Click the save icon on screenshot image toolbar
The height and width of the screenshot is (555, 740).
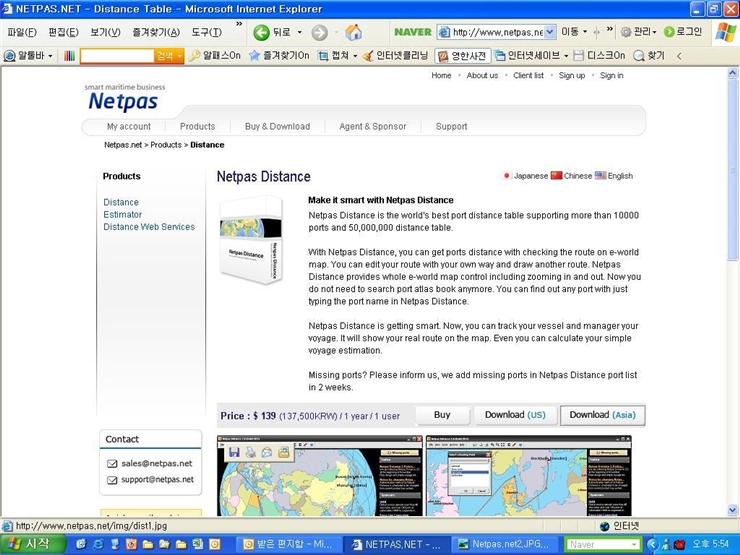(234, 453)
